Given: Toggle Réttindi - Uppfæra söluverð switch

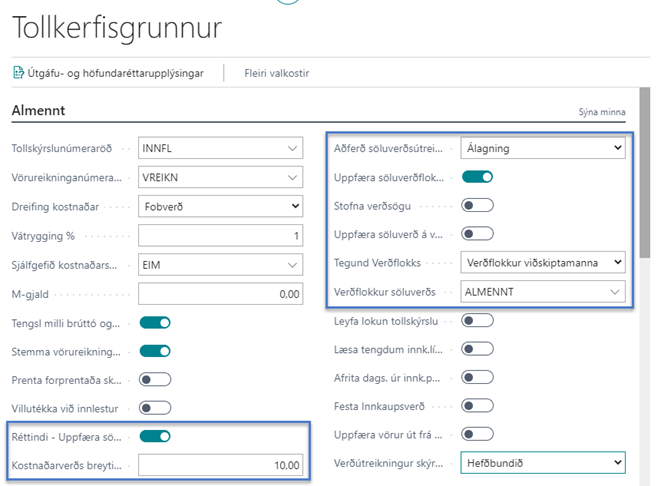Looking at the screenshot, I should [x=155, y=435].
